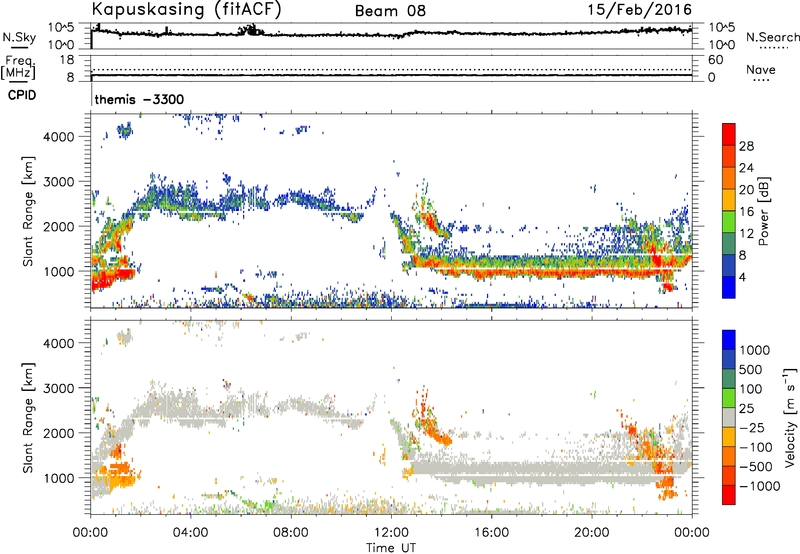Click the frequency trace panel
The image size is (800, 554).
coord(391,69)
